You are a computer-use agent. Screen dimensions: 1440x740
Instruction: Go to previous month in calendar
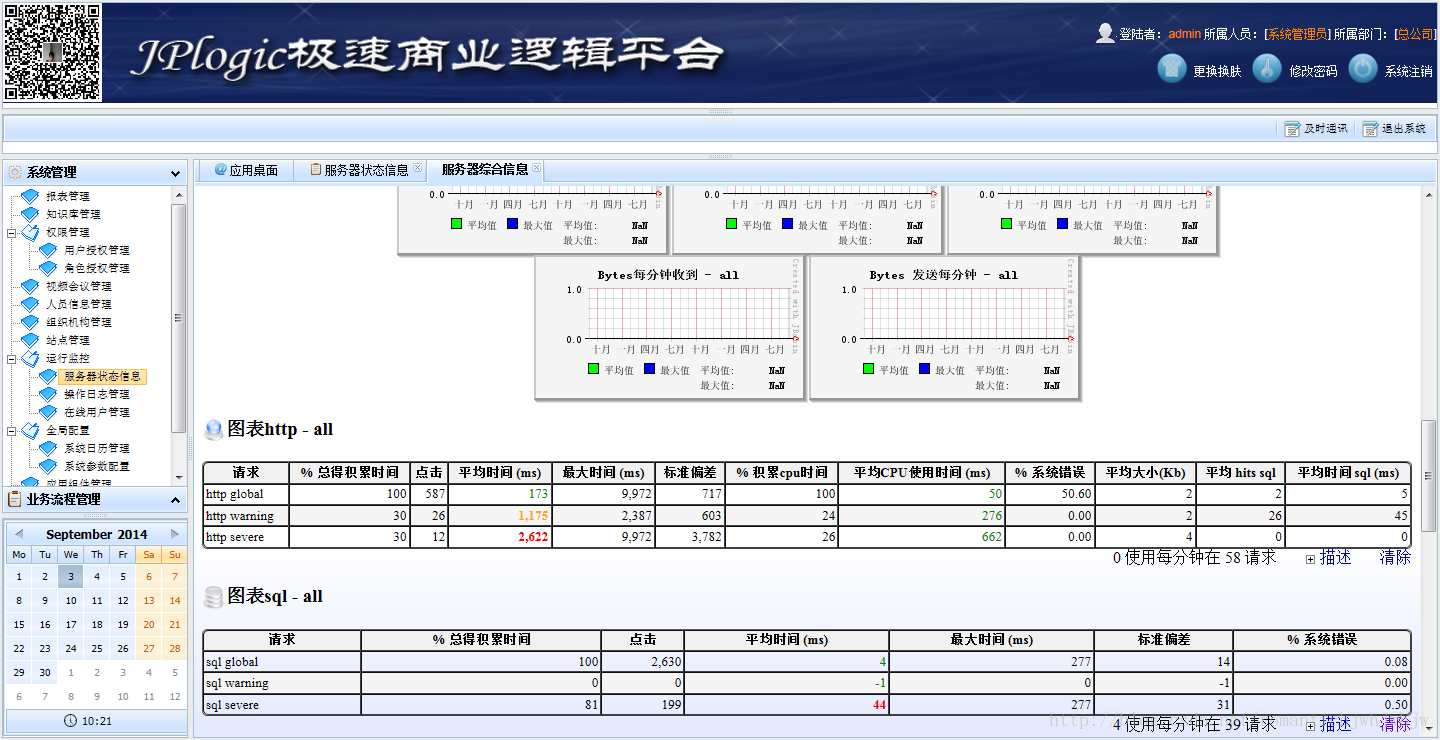pyautogui.click(x=19, y=534)
